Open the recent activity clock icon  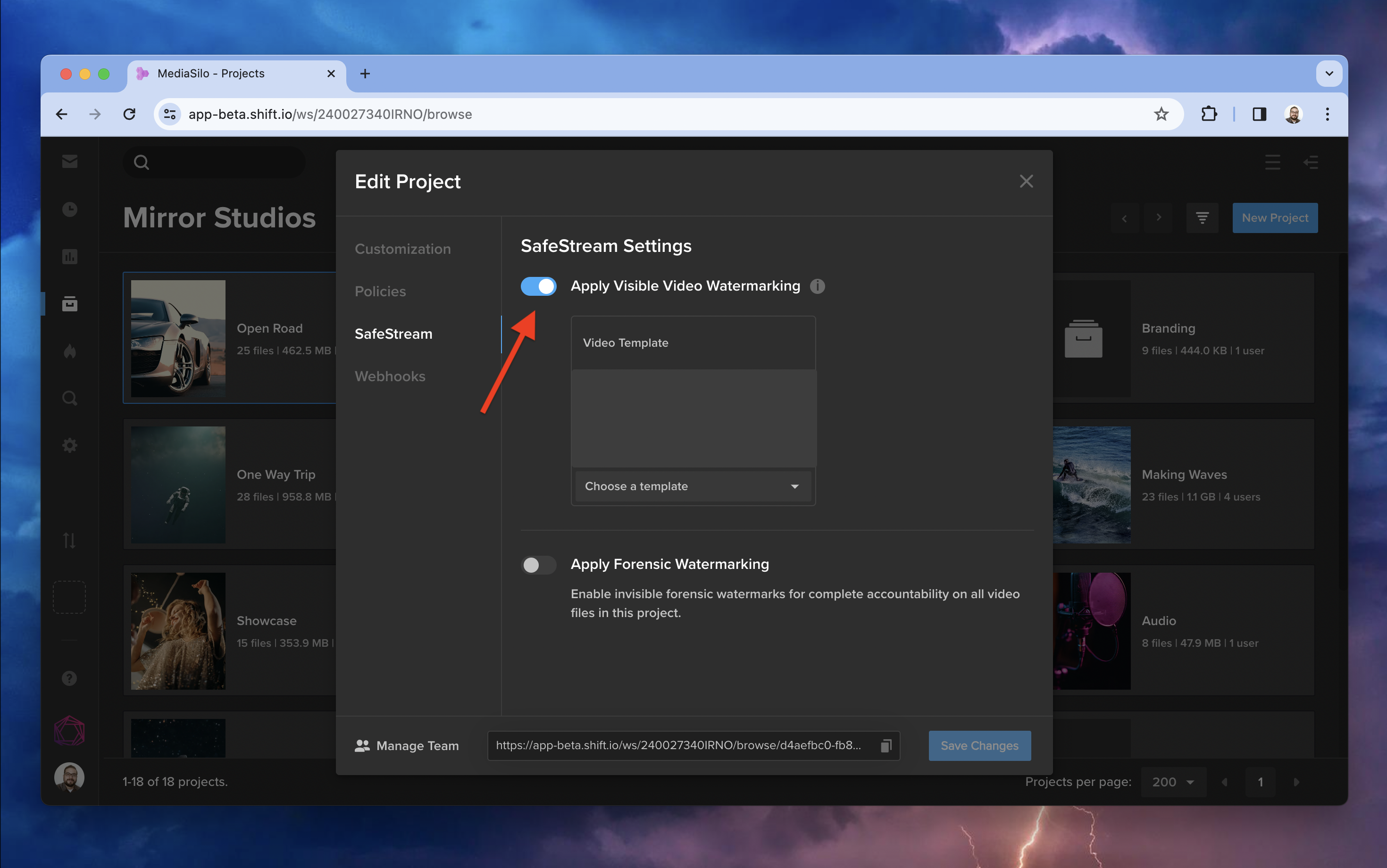69,209
